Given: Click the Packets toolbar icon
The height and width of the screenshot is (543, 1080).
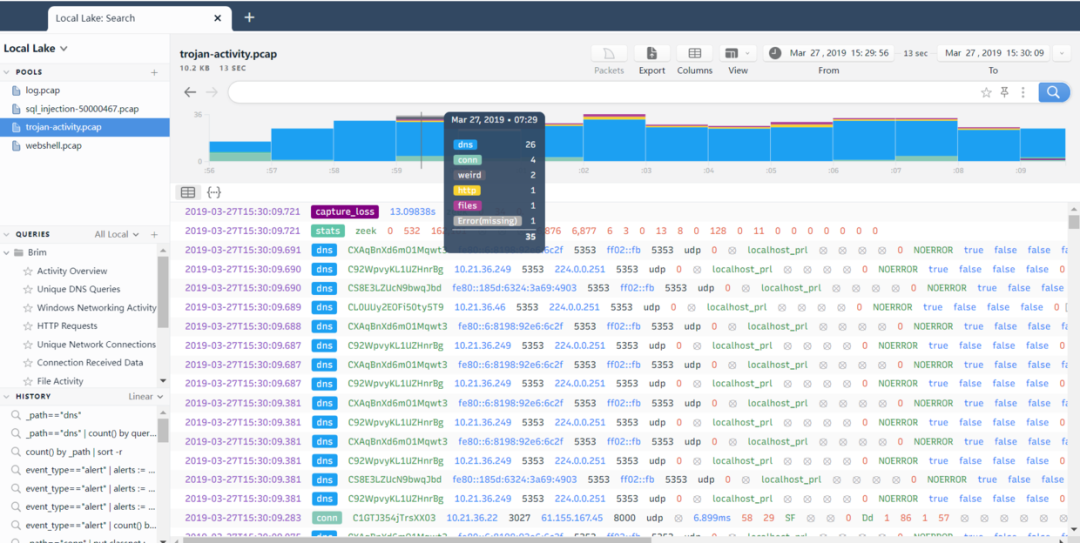Looking at the screenshot, I should click(x=609, y=54).
